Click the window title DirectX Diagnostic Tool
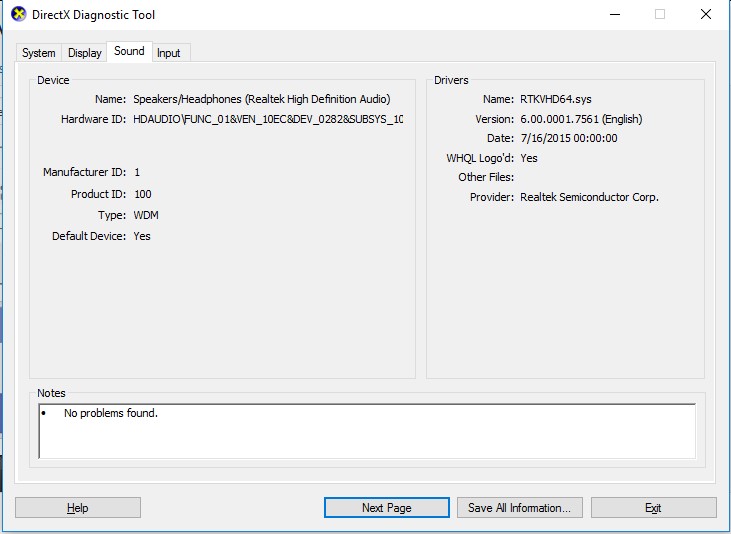Image resolution: width=731 pixels, height=534 pixels. [x=93, y=15]
